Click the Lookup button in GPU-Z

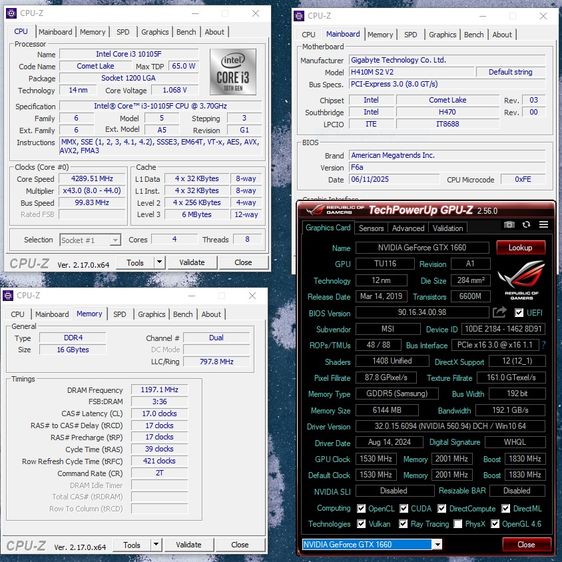pyautogui.click(x=520, y=248)
